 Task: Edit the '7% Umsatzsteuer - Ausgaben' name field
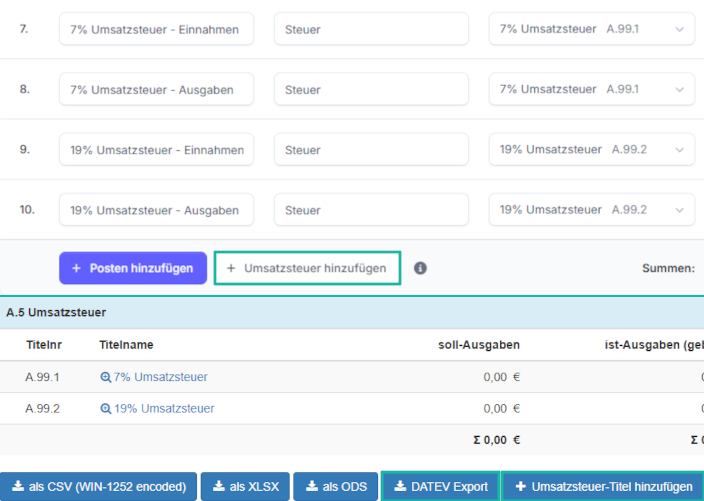tap(156, 89)
